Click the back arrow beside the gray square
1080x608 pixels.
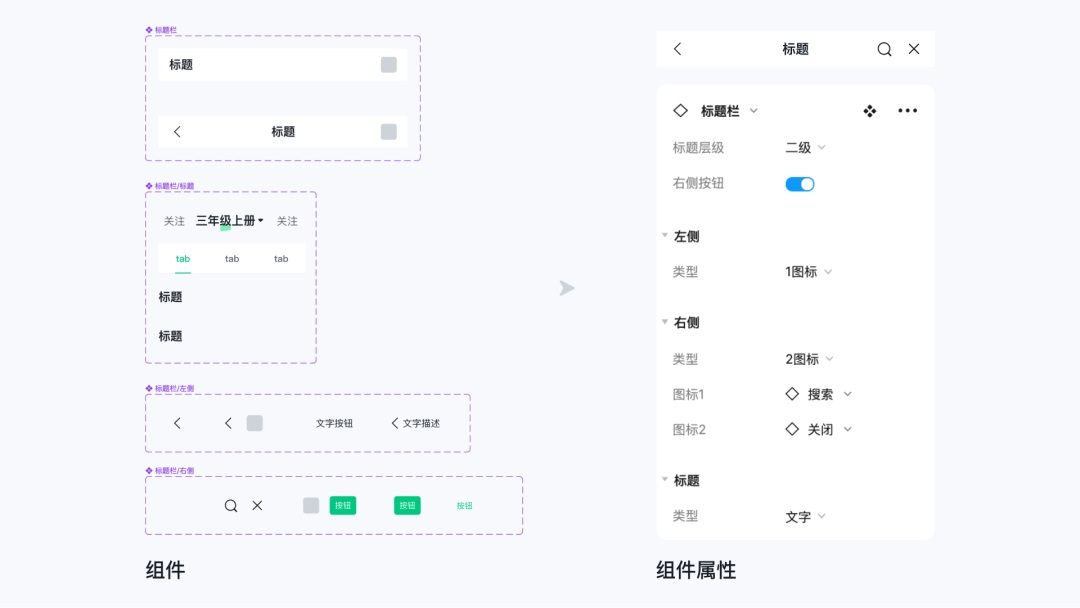tap(229, 423)
